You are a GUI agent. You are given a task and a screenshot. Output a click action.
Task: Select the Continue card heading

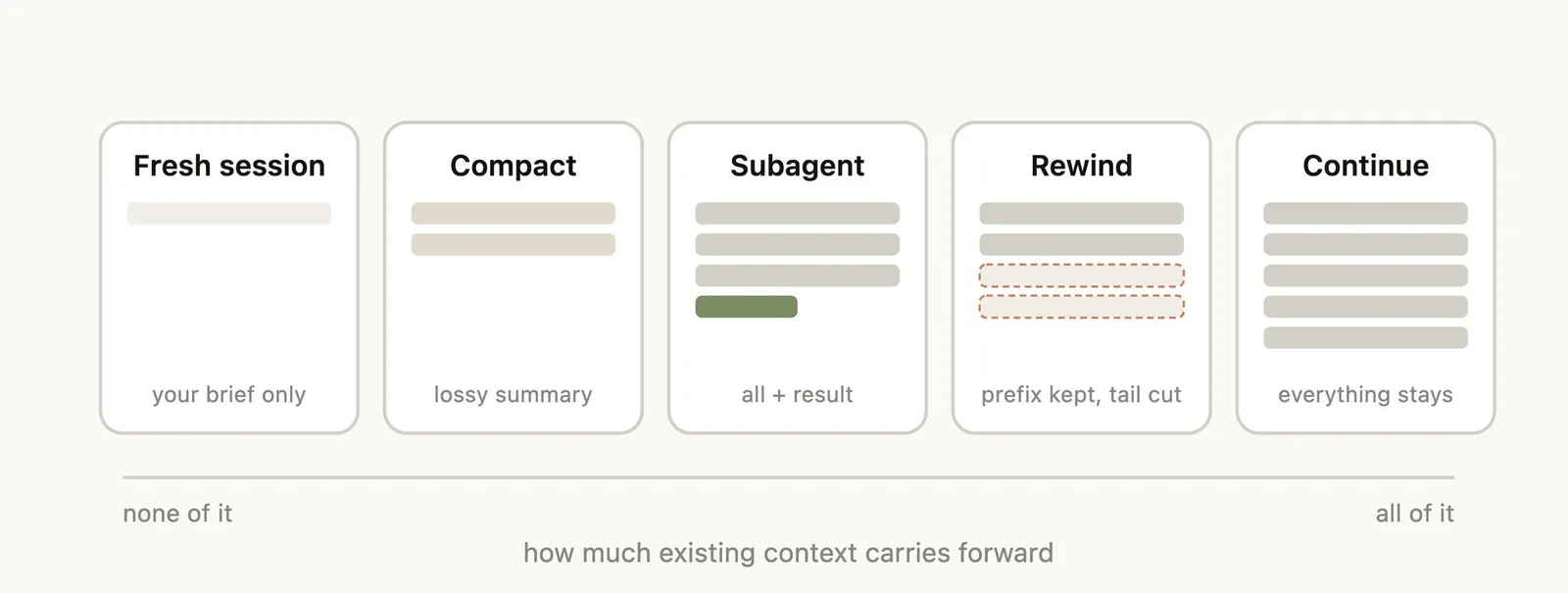point(1365,166)
